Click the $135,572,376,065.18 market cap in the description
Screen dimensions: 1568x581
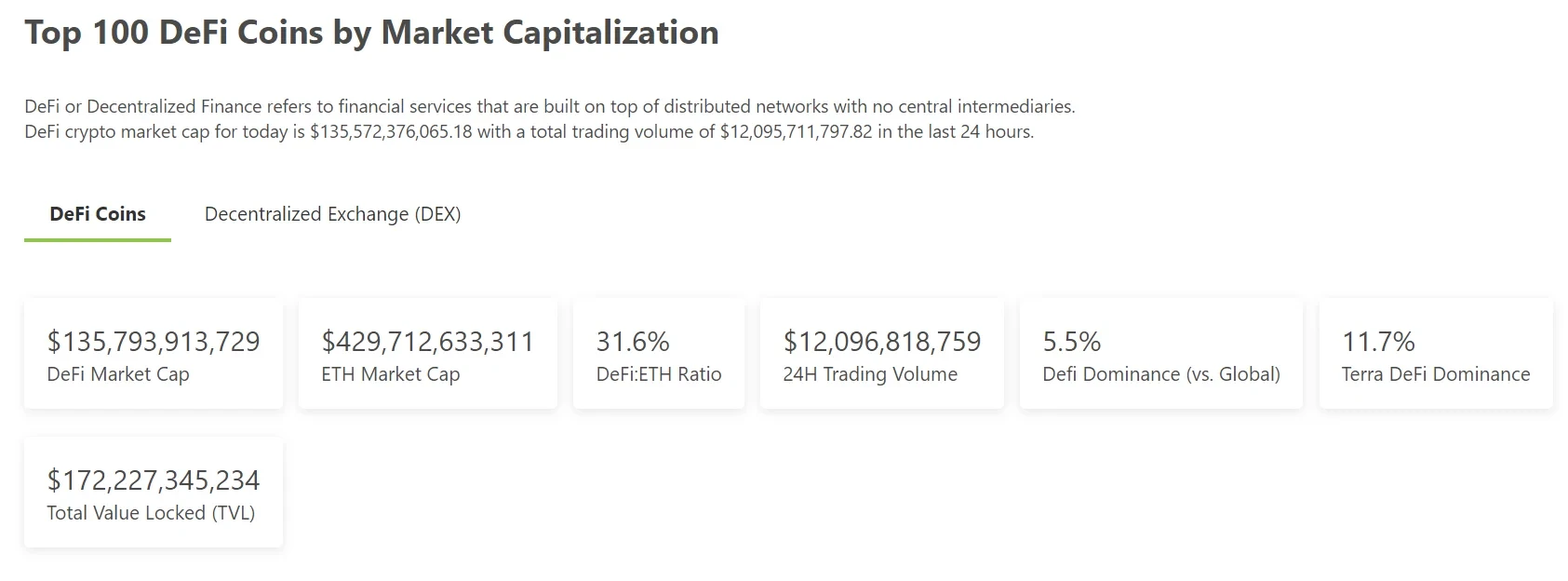[x=391, y=132]
